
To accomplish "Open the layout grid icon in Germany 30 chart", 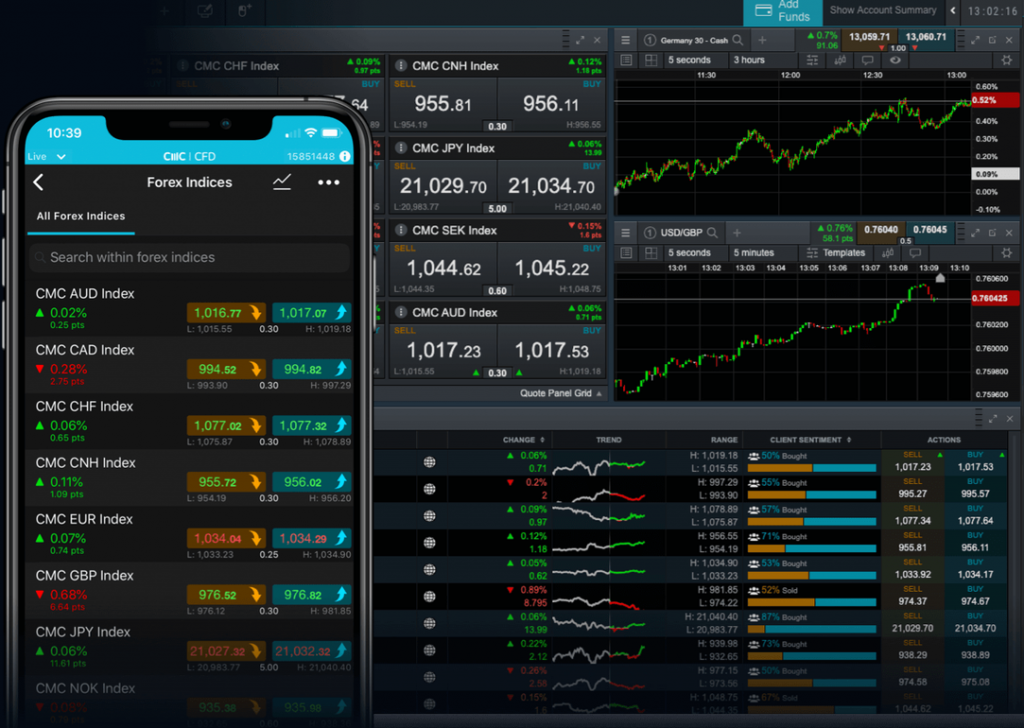I will (x=651, y=60).
